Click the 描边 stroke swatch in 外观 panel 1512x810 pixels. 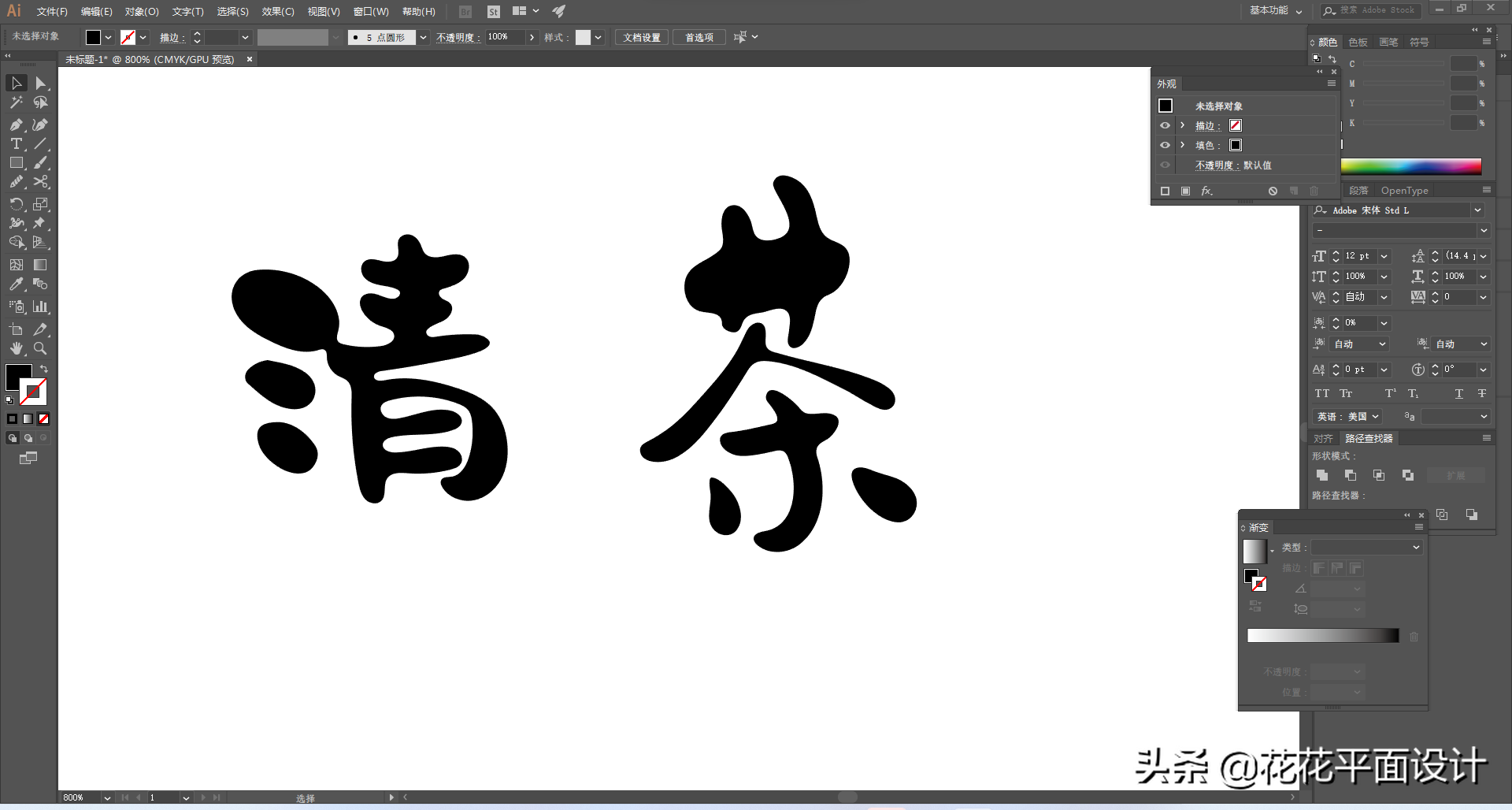(x=1236, y=125)
